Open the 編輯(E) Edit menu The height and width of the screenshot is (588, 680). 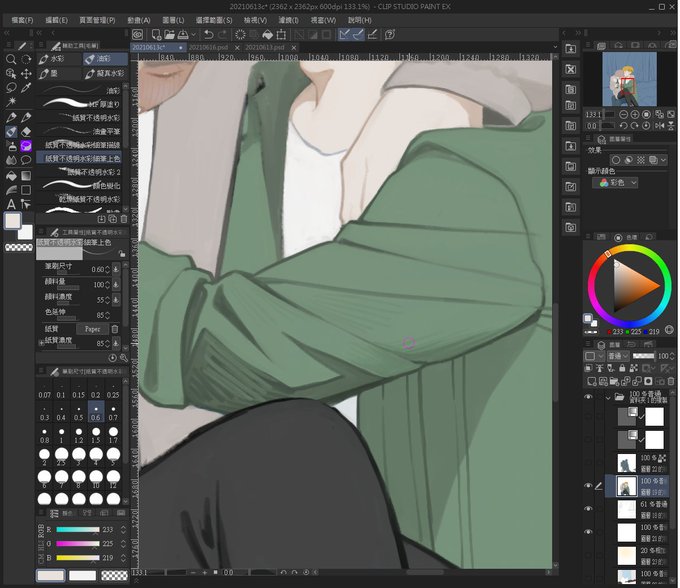pos(56,20)
